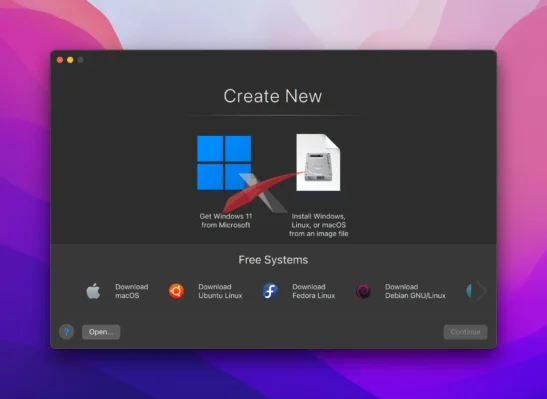Screen dimensions: 547x399
Task: Select "Download Ubuntu Linux" text
Action: click(x=220, y=291)
